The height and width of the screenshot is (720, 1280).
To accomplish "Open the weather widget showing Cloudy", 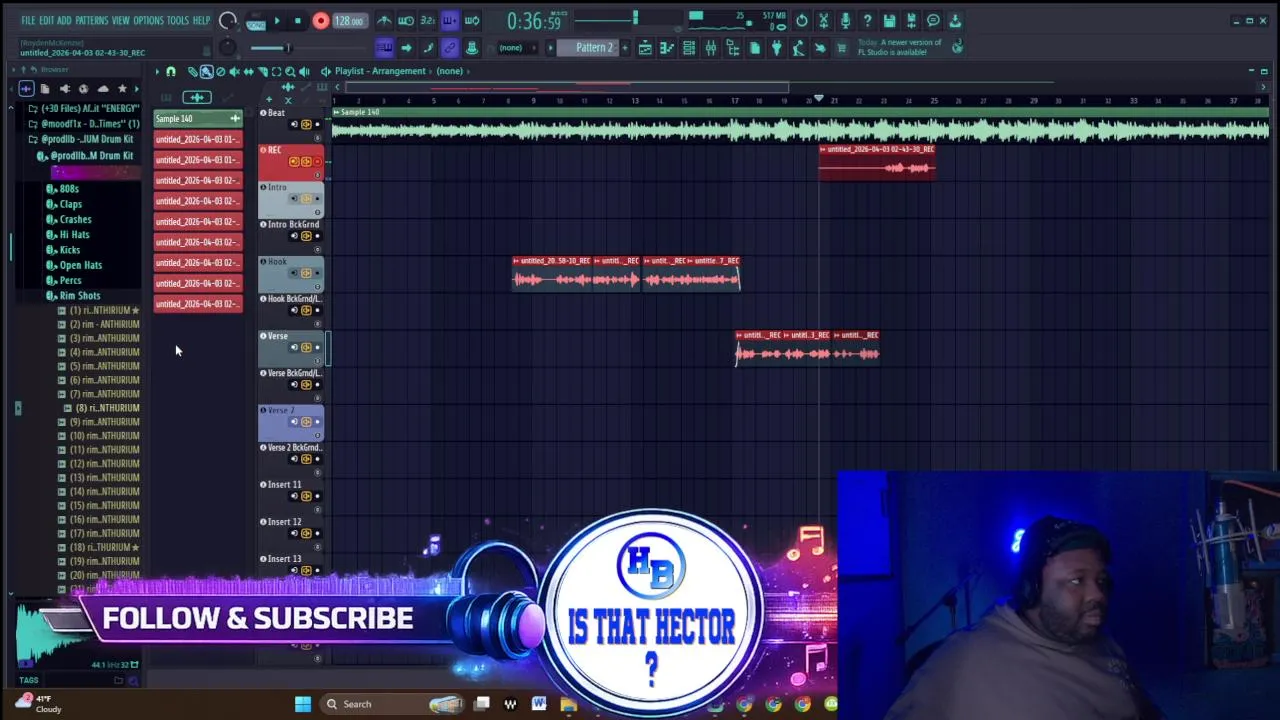I will [x=38, y=704].
